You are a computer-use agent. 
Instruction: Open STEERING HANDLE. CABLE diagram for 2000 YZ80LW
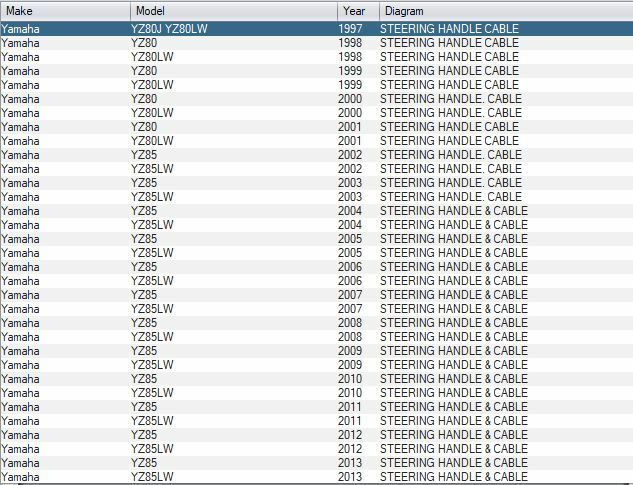click(x=451, y=113)
